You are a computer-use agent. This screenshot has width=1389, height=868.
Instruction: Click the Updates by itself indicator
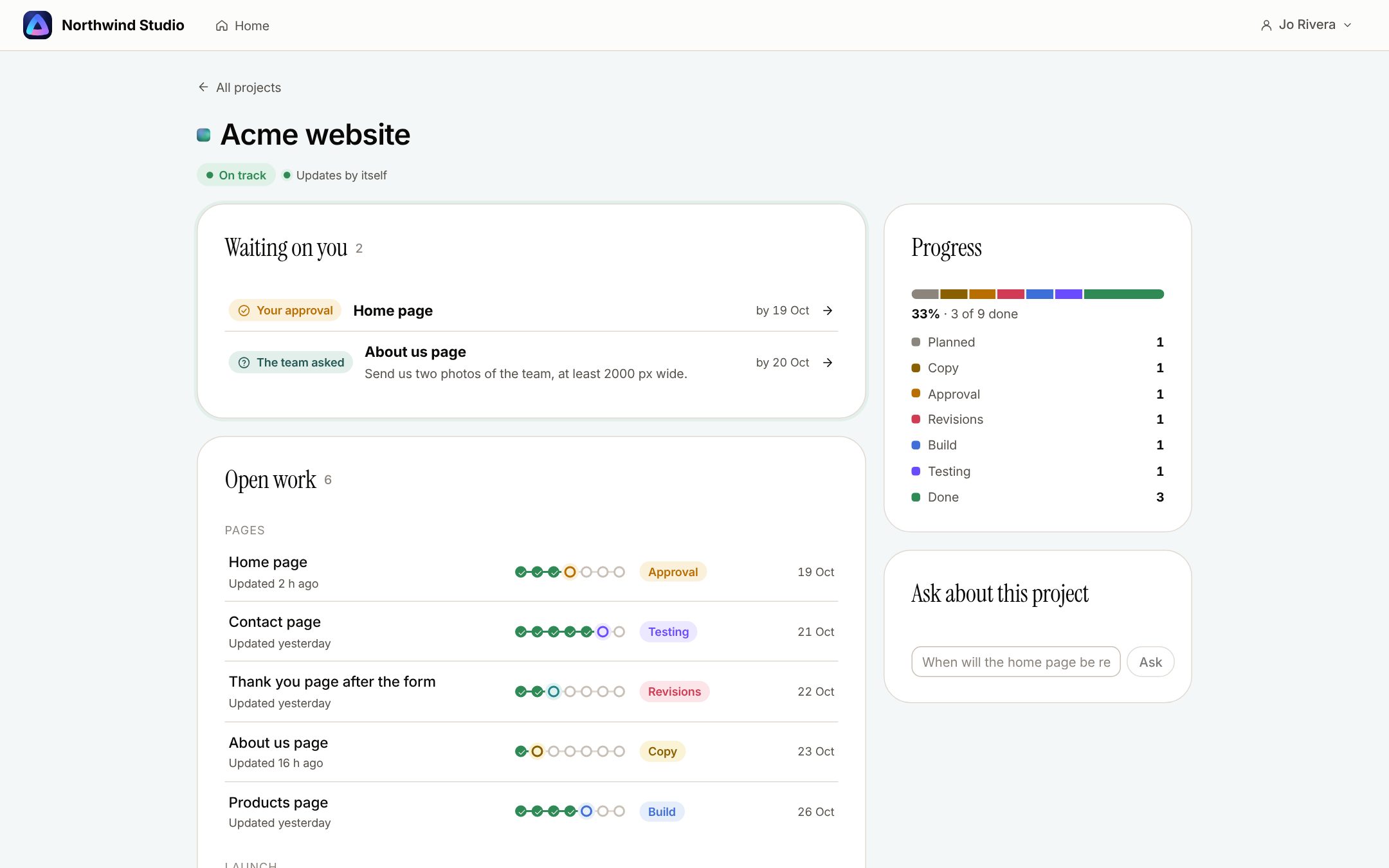pyautogui.click(x=335, y=175)
